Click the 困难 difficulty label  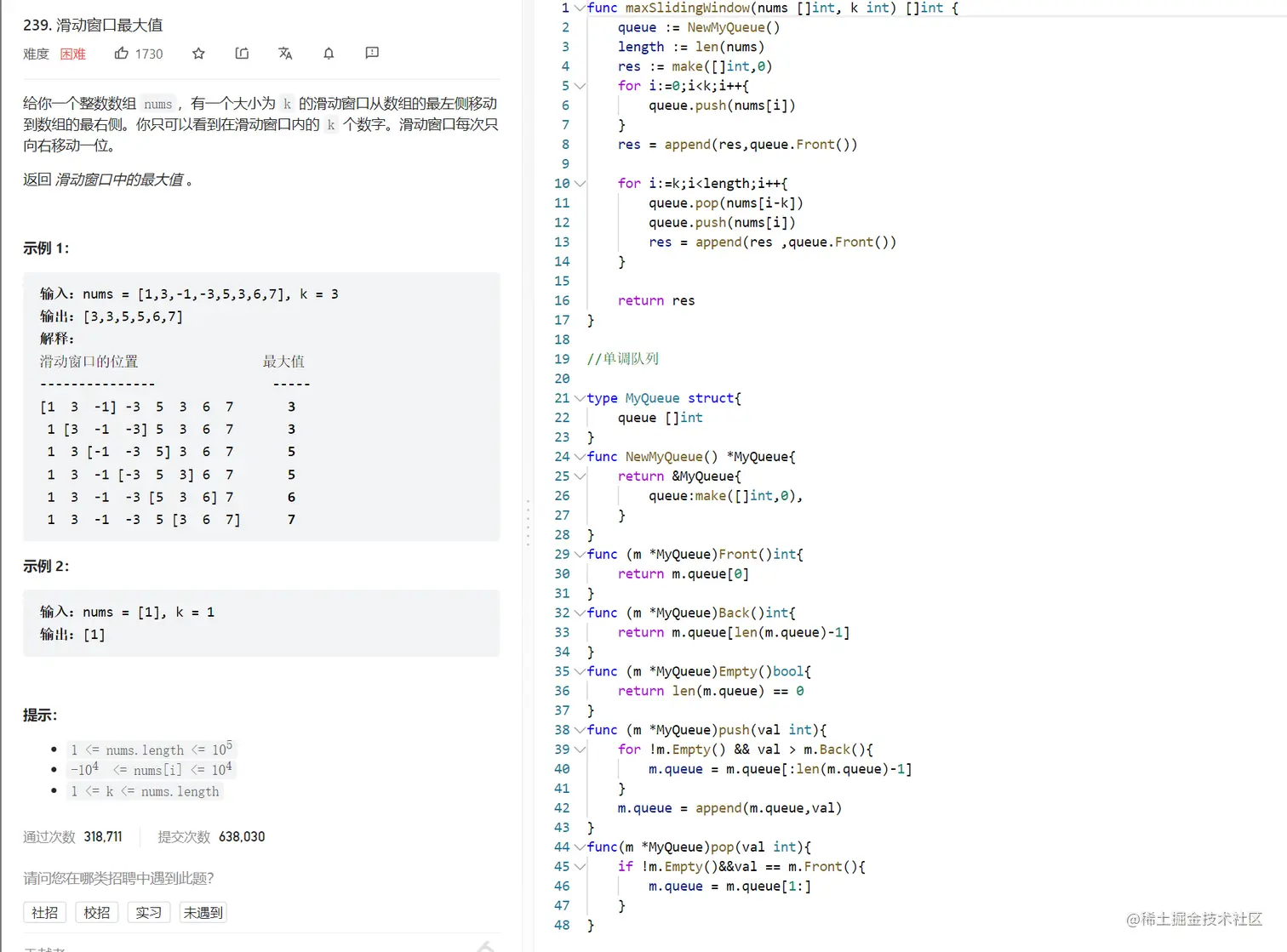coord(73,54)
